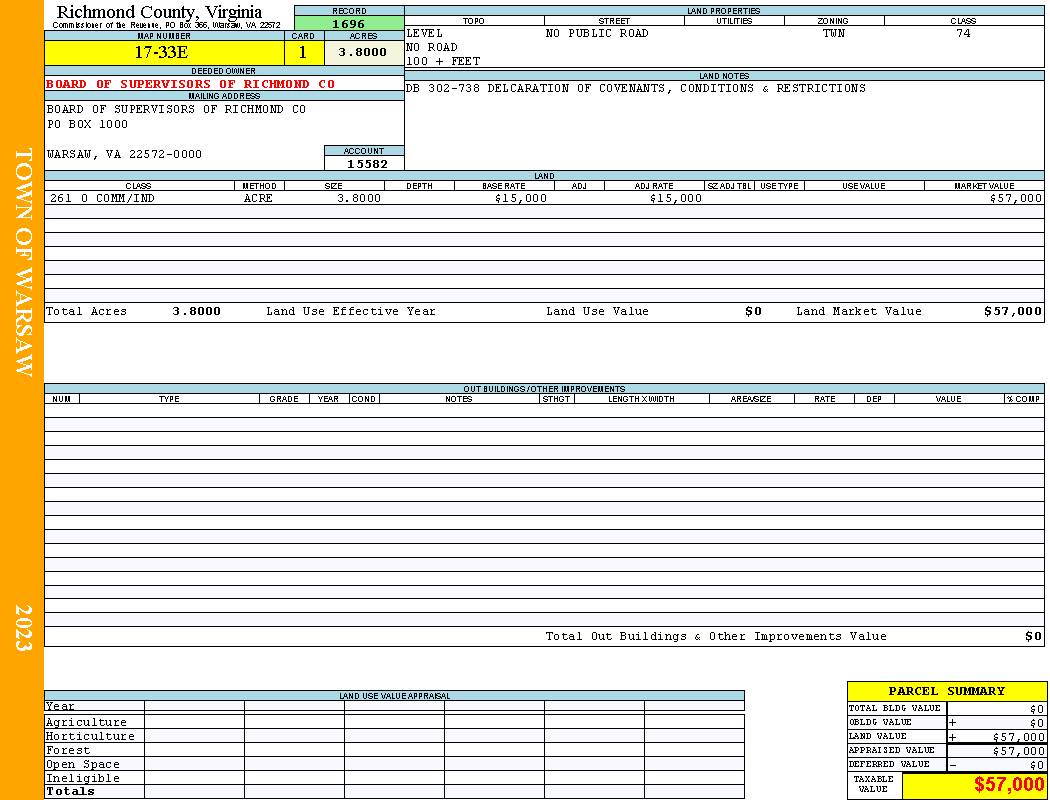Click the PO BOX 1000 mailing line
This screenshot has height=800, width=1050.
pos(87,125)
